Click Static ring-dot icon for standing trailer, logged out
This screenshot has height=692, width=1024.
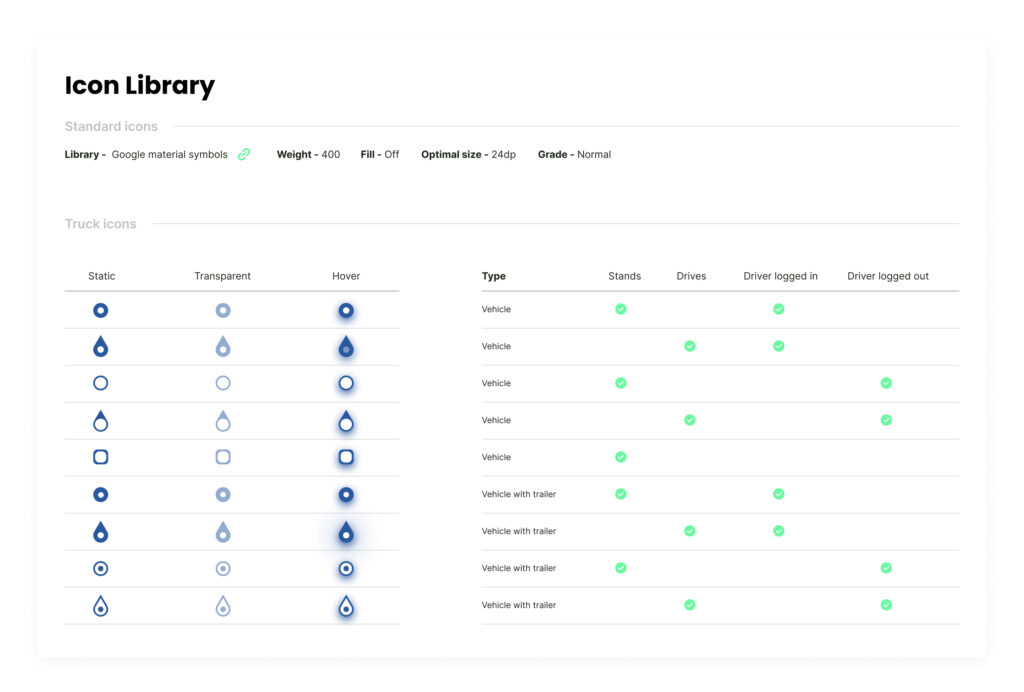[x=101, y=569]
